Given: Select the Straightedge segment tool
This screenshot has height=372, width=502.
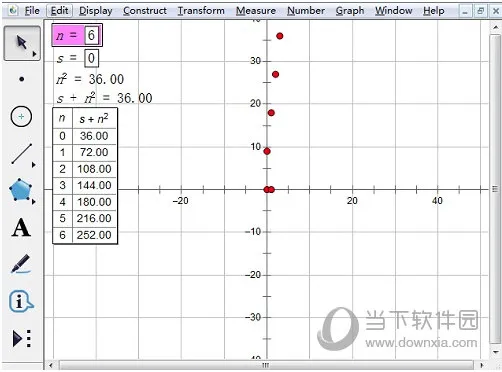Looking at the screenshot, I should [22, 154].
